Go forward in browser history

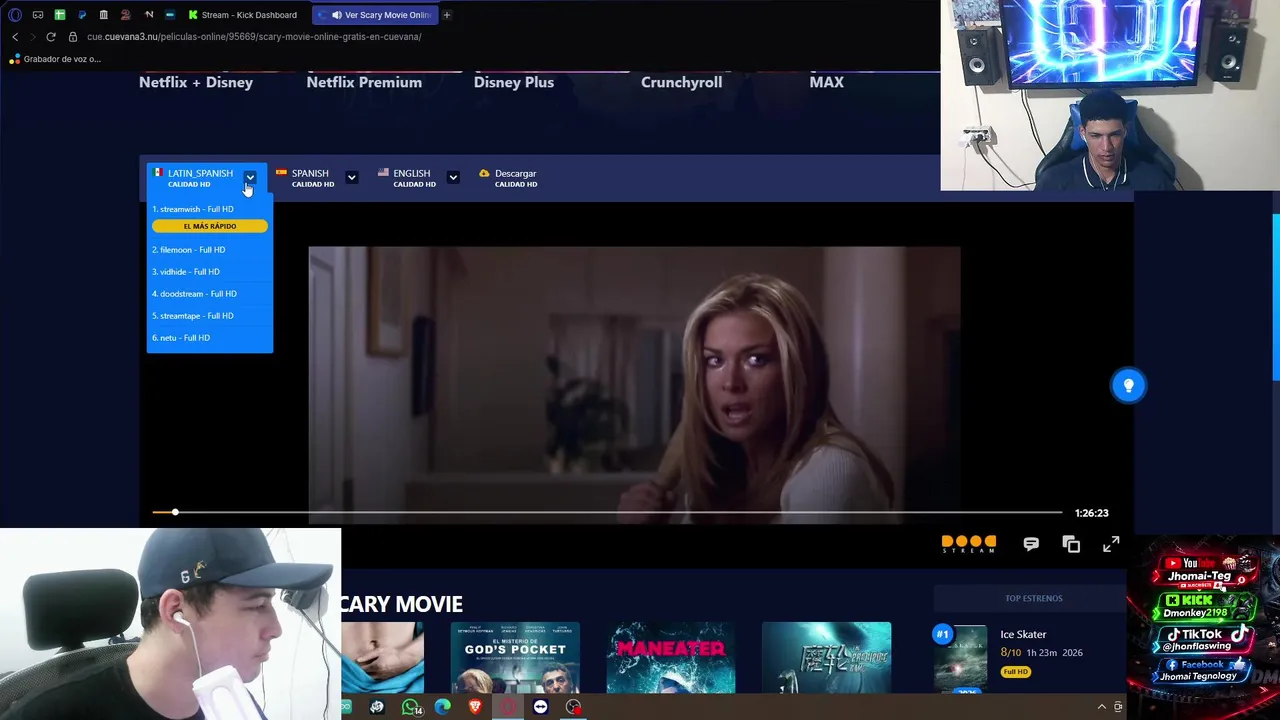coord(32,37)
